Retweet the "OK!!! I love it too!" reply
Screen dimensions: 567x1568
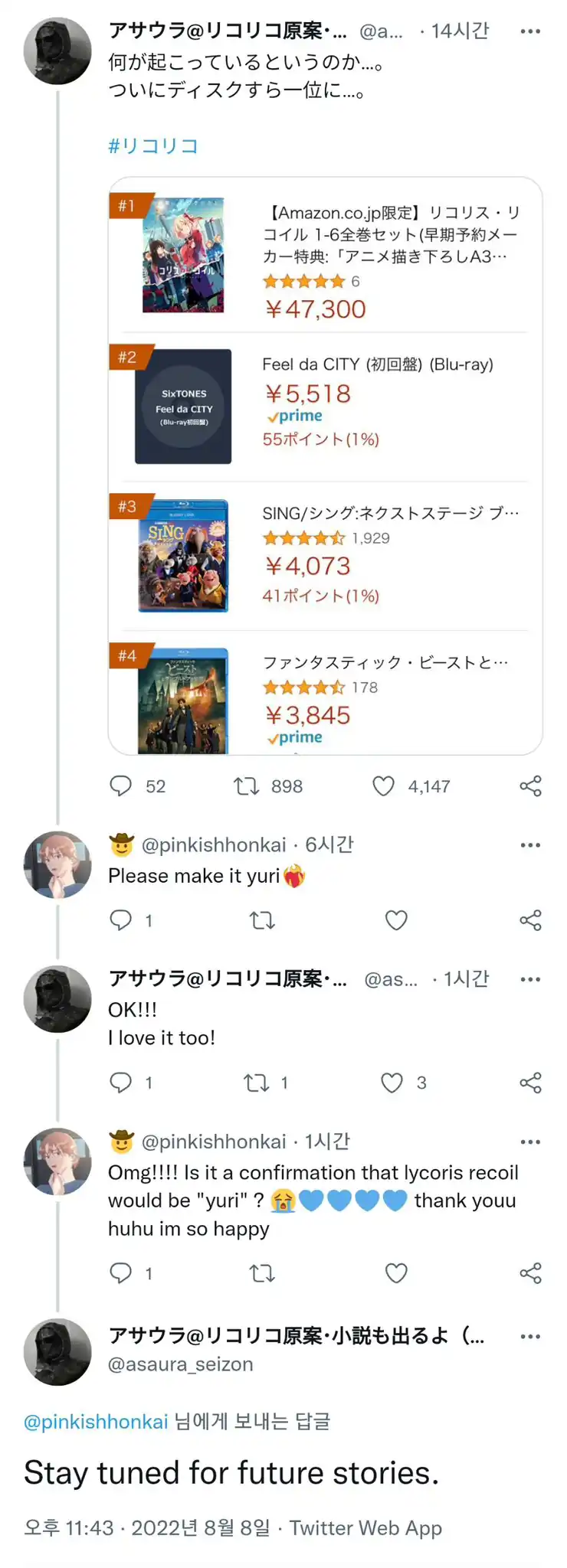tap(256, 1083)
